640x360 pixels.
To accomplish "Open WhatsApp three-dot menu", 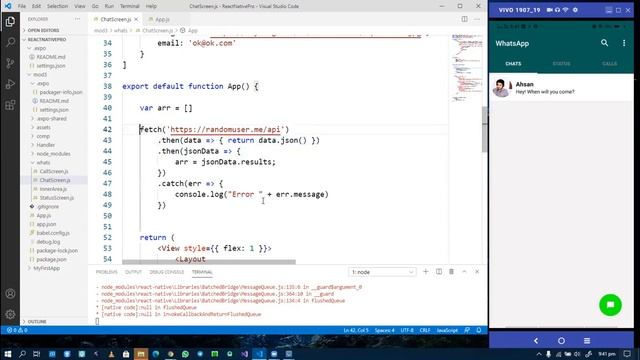I will (624, 43).
